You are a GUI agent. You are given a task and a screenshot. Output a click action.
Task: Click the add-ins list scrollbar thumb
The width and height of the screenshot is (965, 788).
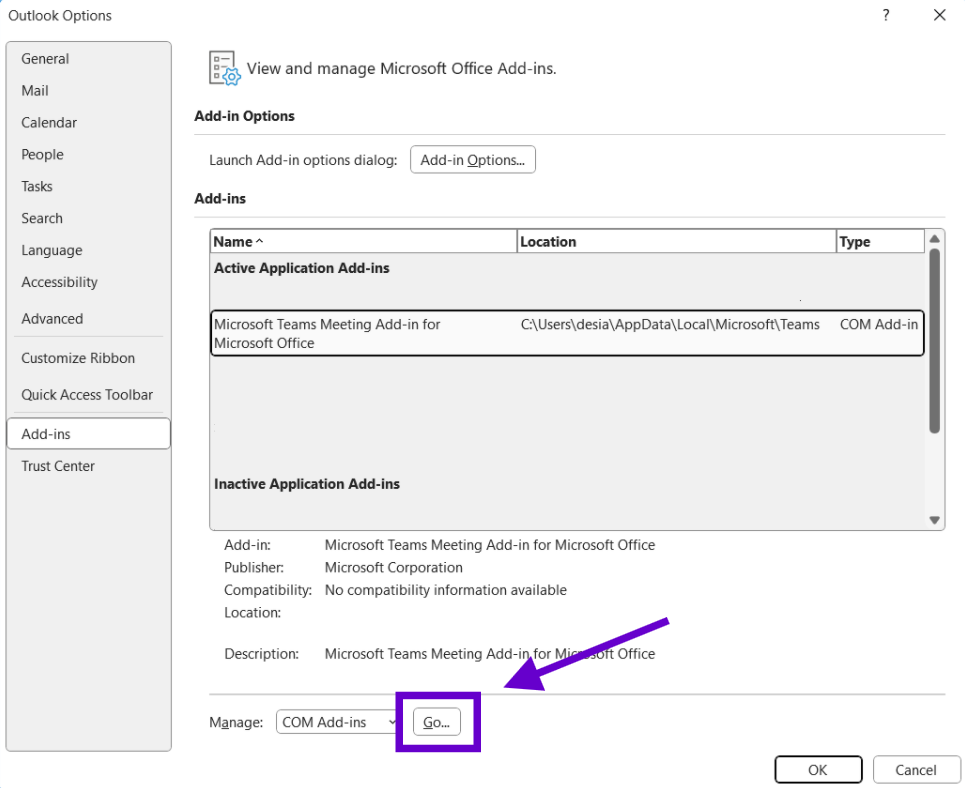[934, 340]
